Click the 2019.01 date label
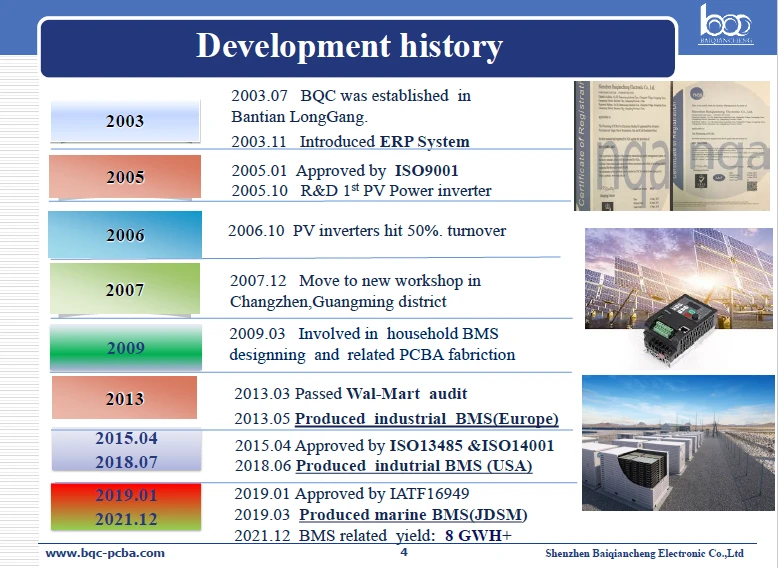 click(x=126, y=495)
